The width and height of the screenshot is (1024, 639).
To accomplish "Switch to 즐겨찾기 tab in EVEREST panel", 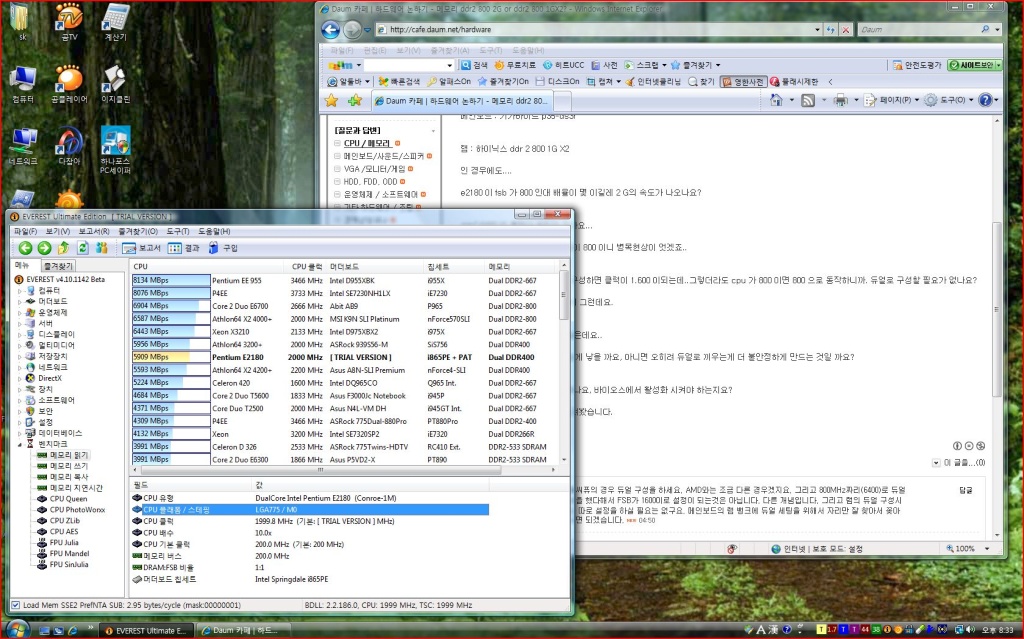I will click(x=58, y=266).
